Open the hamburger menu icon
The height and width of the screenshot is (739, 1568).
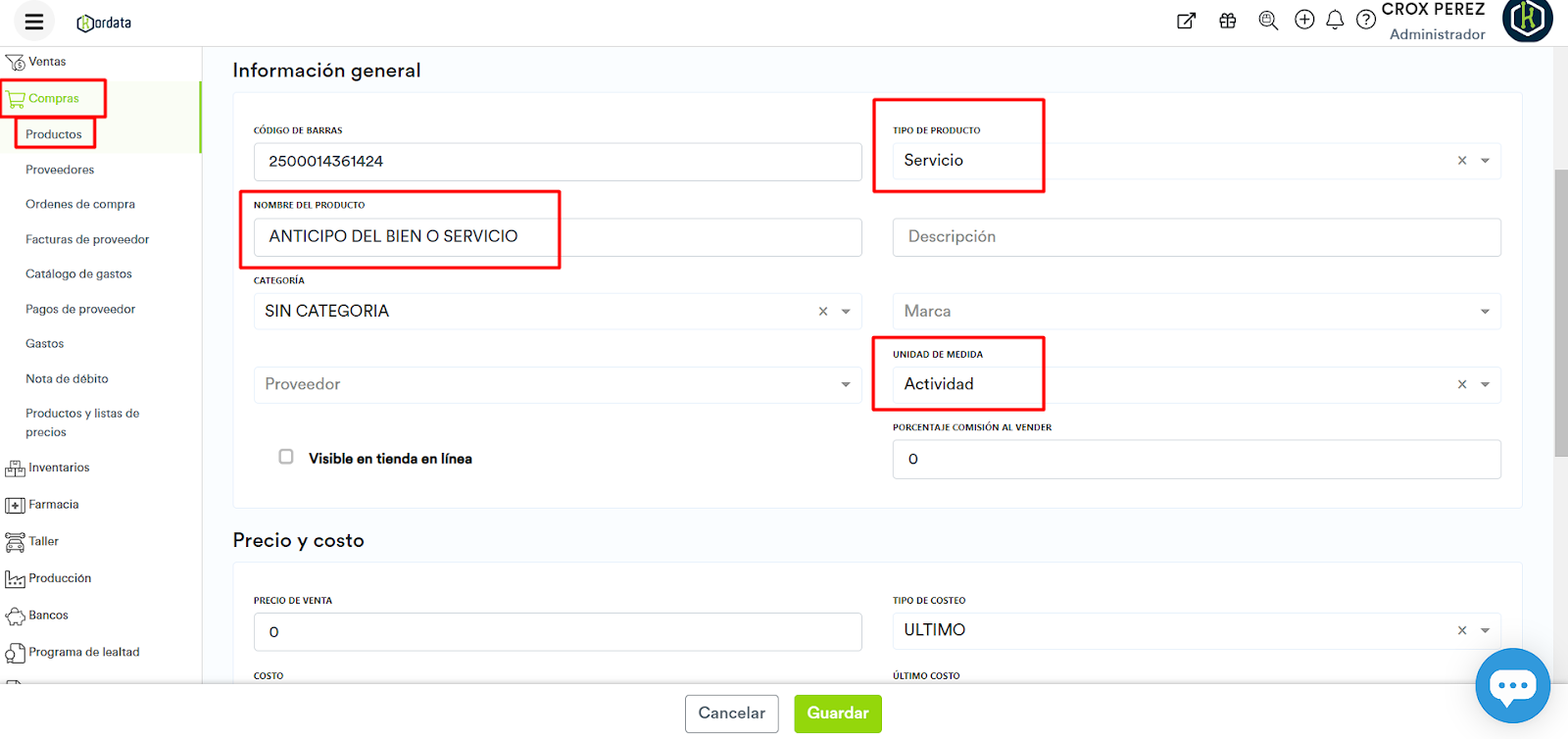pyautogui.click(x=34, y=22)
